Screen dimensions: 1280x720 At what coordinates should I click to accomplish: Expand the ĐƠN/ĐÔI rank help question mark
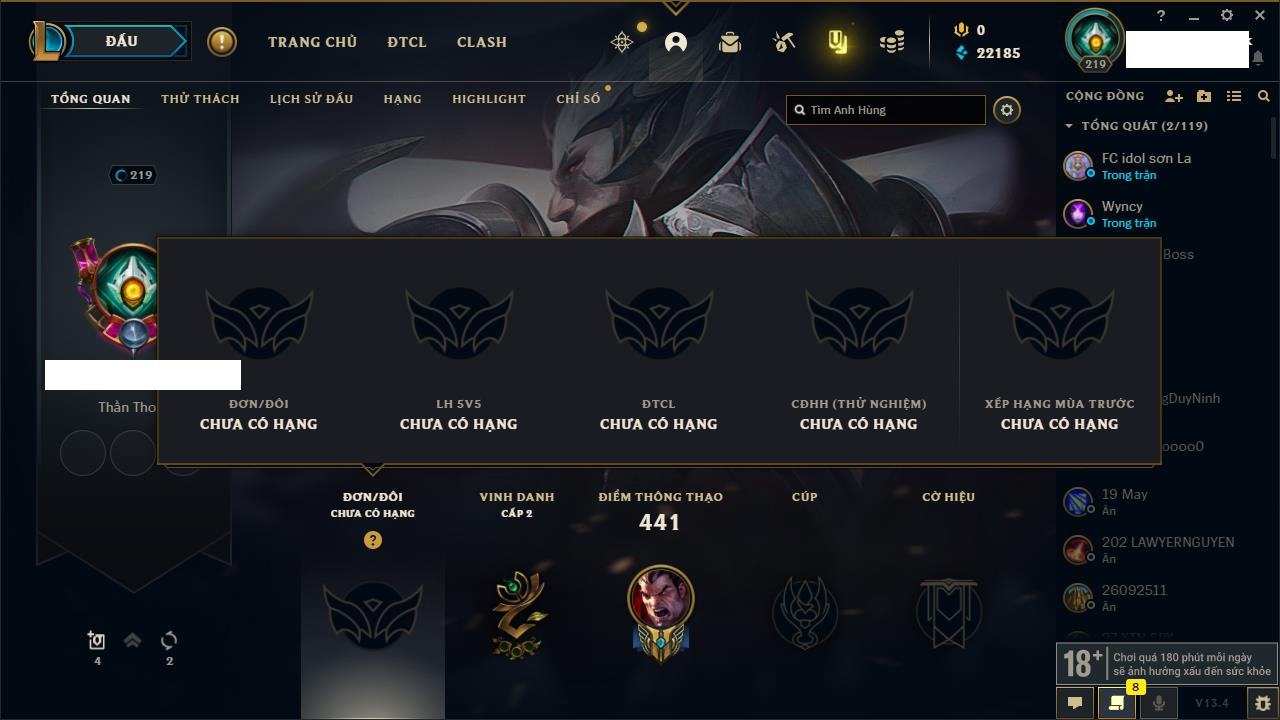click(373, 540)
